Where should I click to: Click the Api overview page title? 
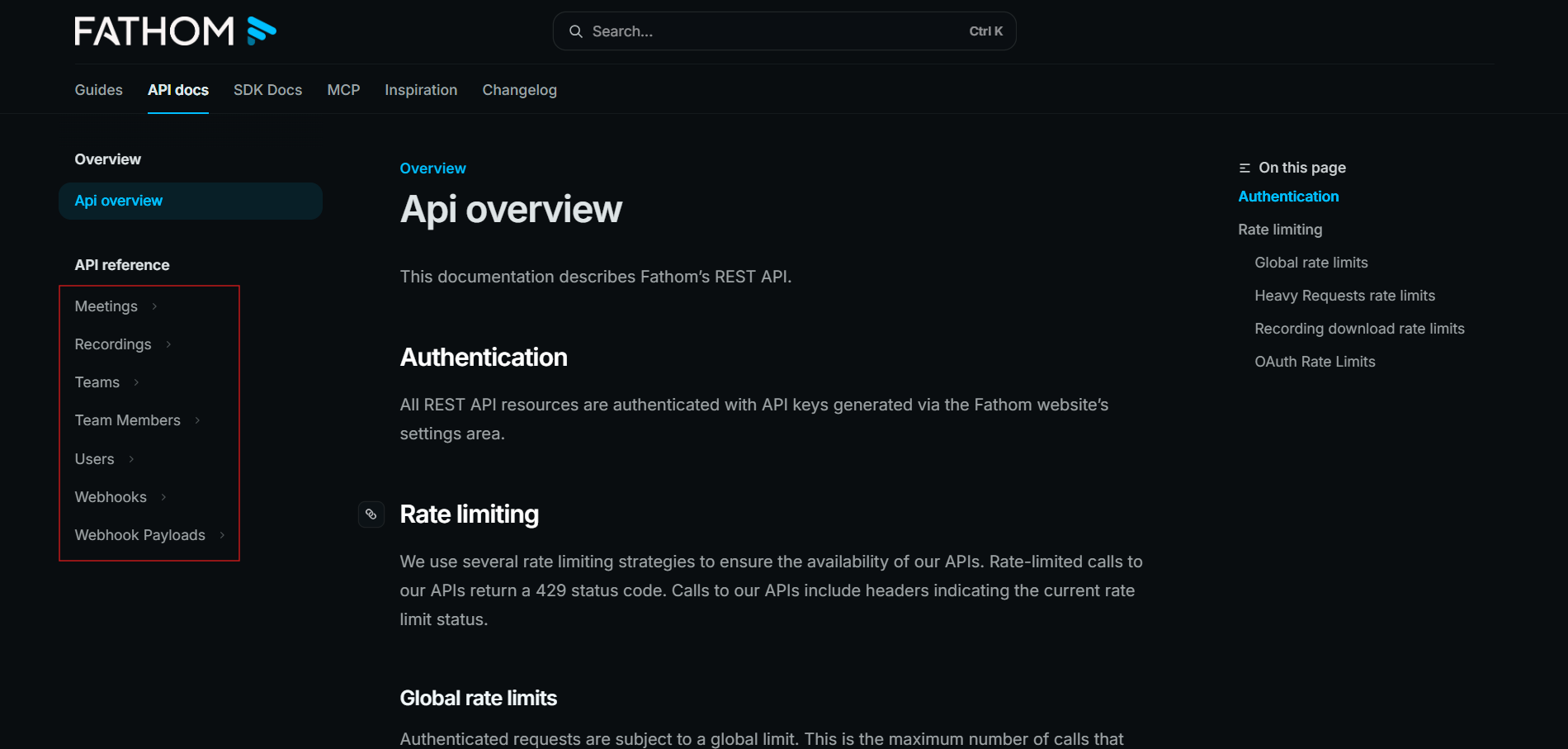coord(511,210)
